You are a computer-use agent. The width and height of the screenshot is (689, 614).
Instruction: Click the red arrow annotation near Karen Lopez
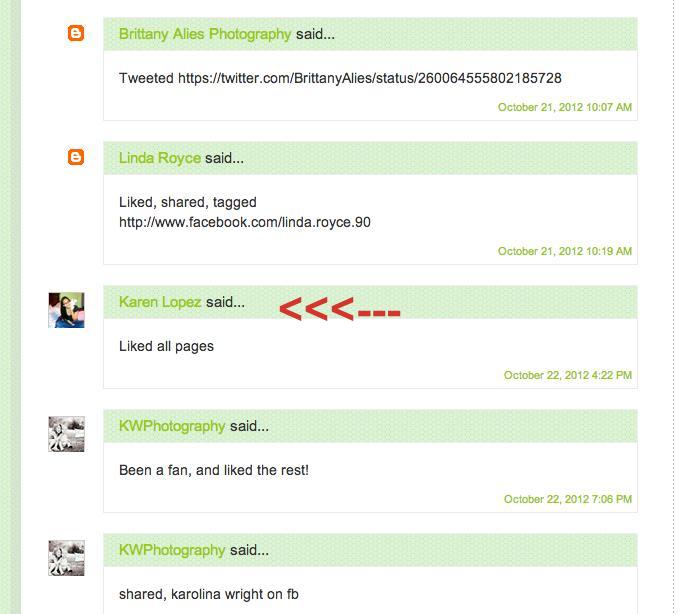point(340,309)
